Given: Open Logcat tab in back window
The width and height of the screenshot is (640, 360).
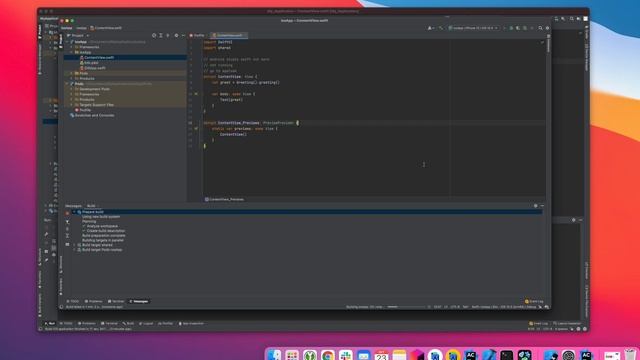Looking at the screenshot, I should [146, 324].
